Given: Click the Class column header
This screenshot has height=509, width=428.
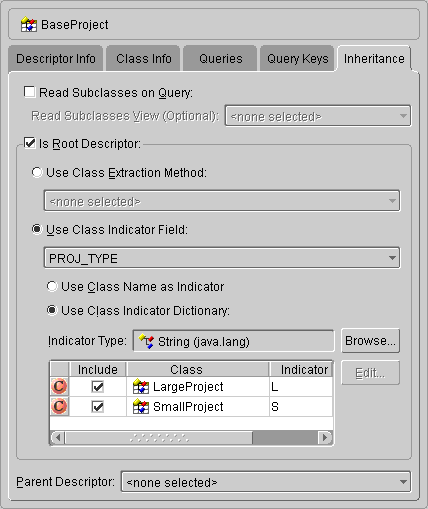Looking at the screenshot, I should [198, 369].
